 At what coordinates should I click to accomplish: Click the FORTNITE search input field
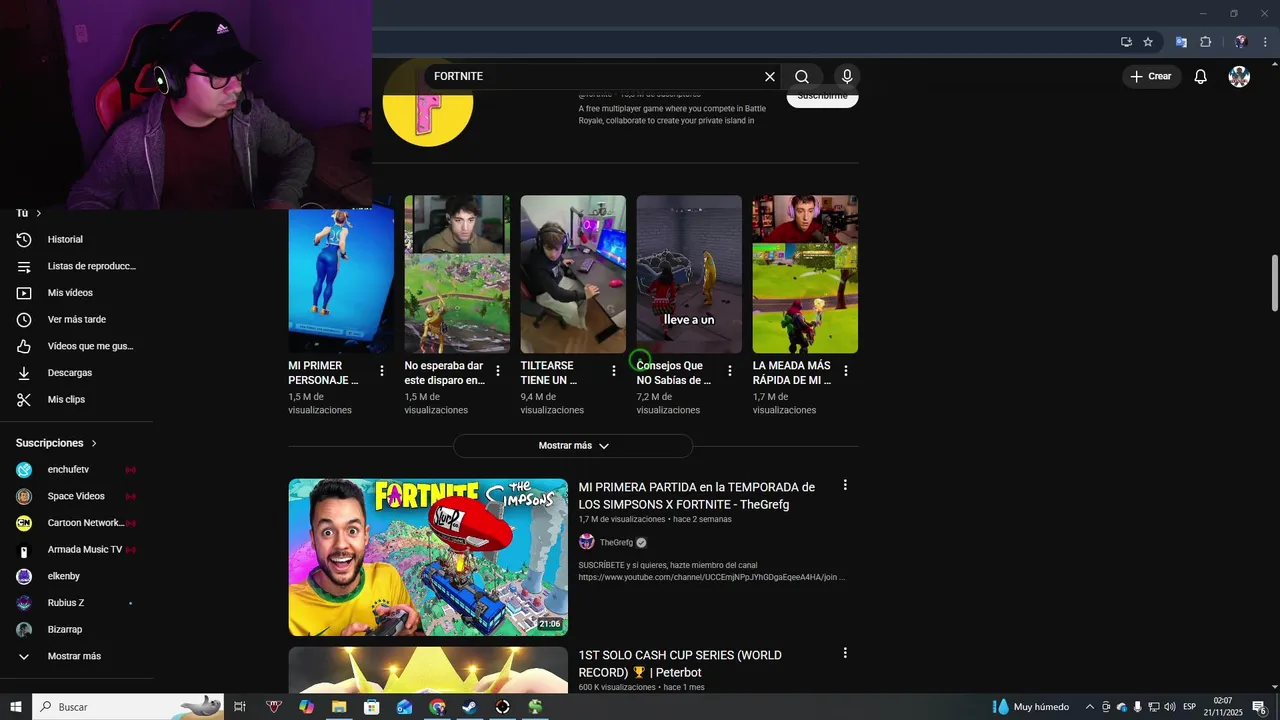pyautogui.click(x=595, y=77)
